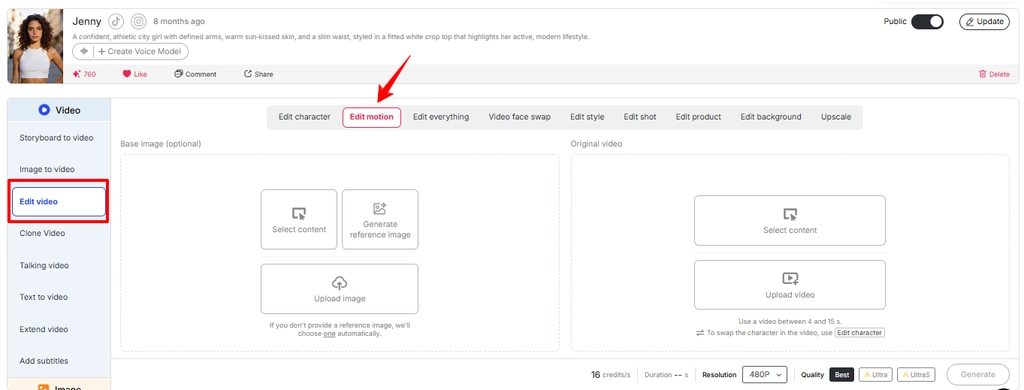Select the Video section header

point(59,110)
